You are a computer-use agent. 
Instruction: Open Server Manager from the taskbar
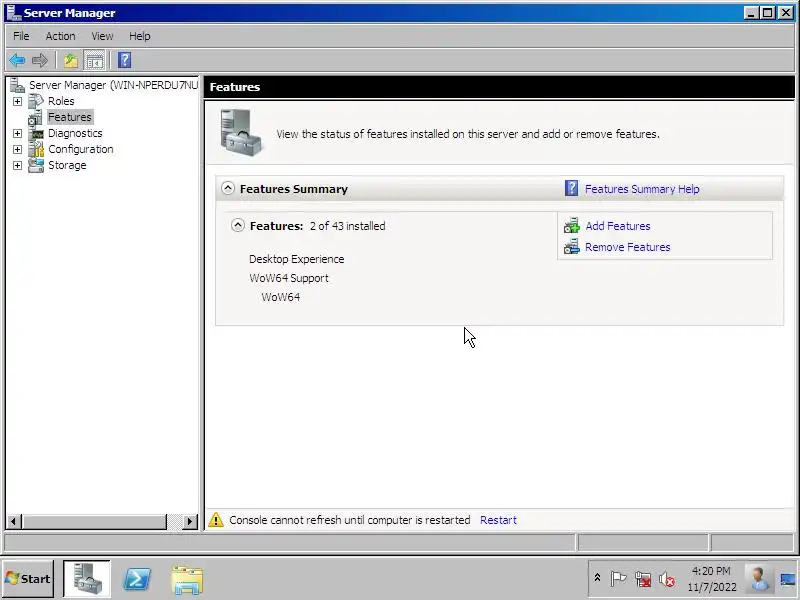pyautogui.click(x=87, y=579)
